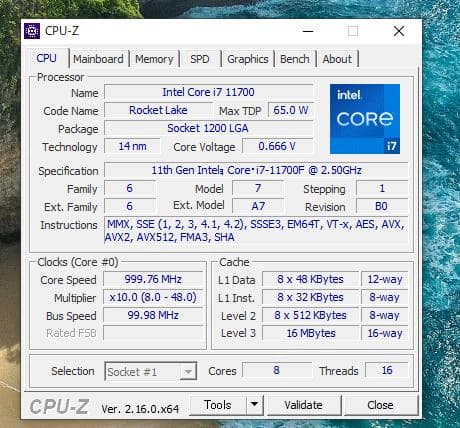The width and height of the screenshot is (460, 428).
Task: Click the Level 3 16-way field
Action: pyautogui.click(x=385, y=333)
